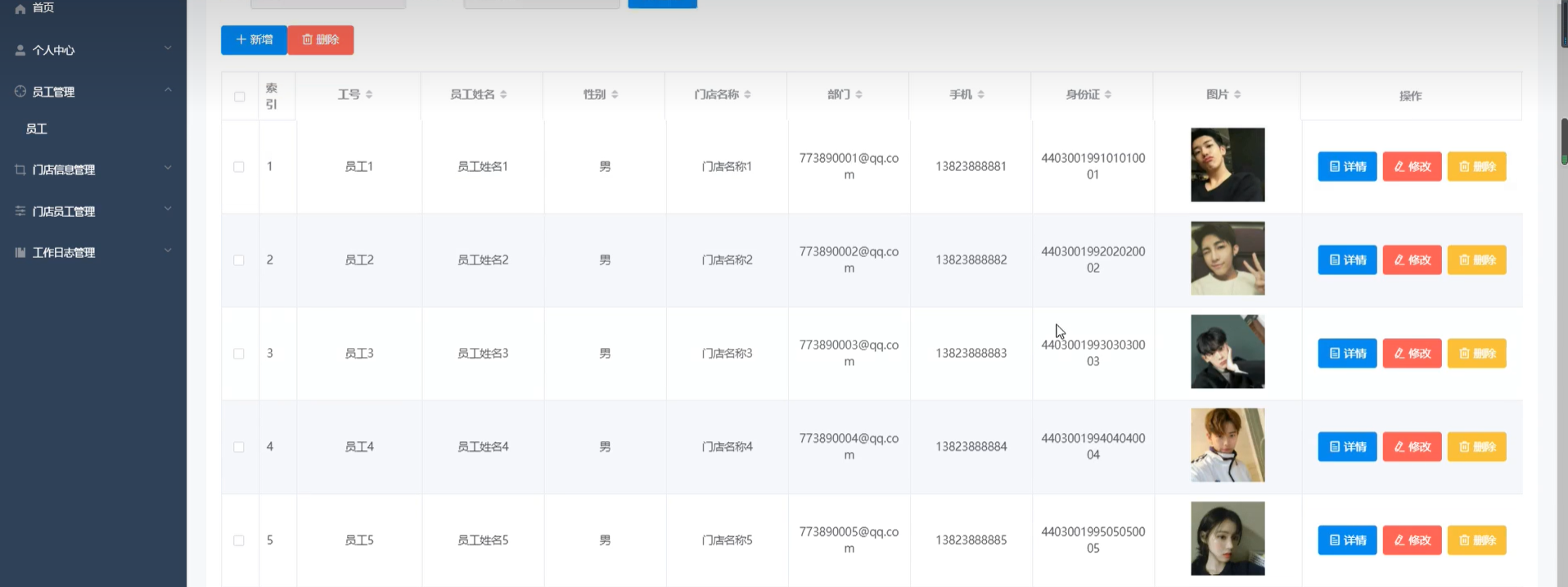Expand the 个人中心 menu chevron
This screenshot has height=587, width=1568.
[168, 48]
